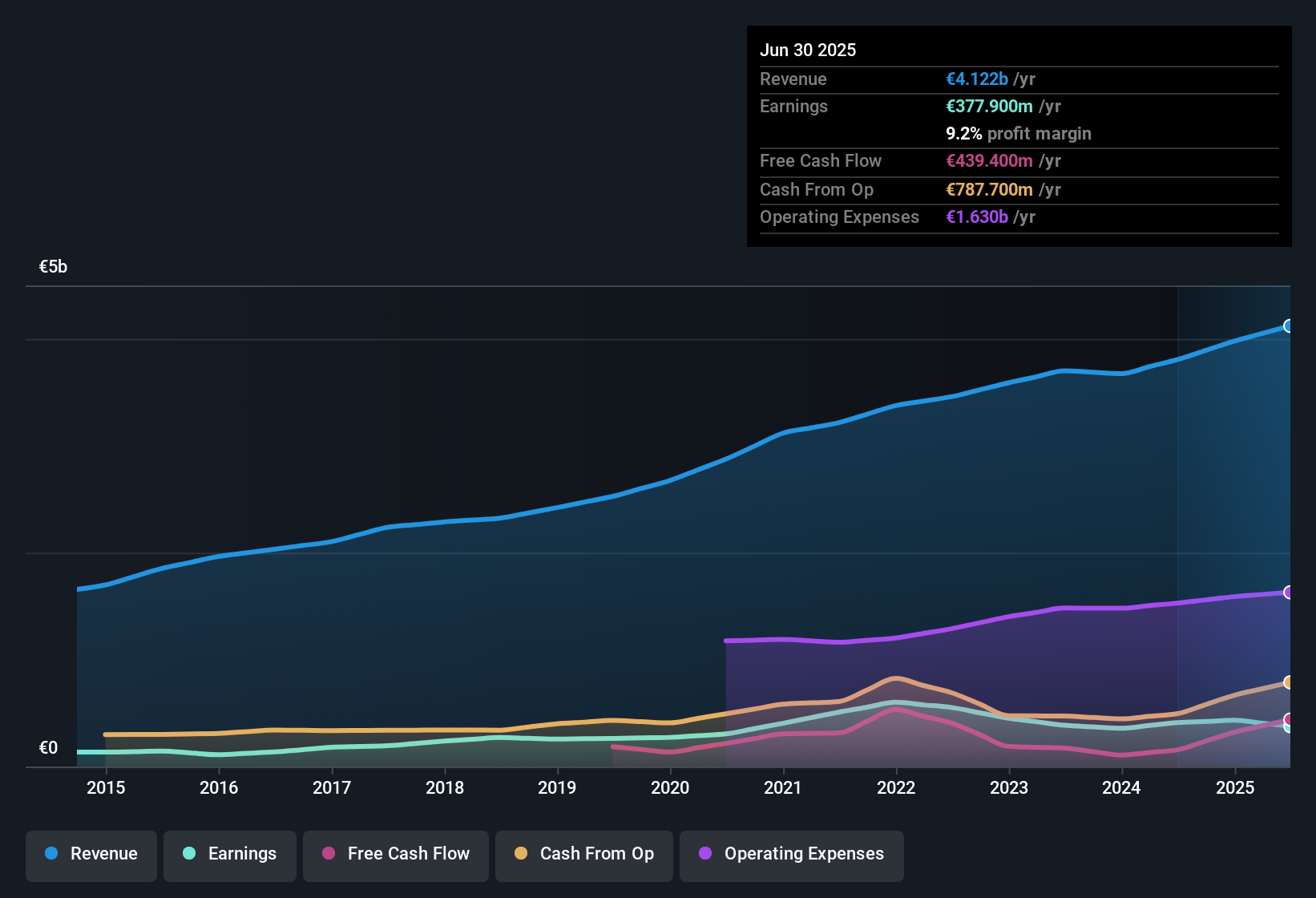Expand the Earnings tooltip row
Viewport: 1316px width, 898px height.
pyautogui.click(x=793, y=106)
